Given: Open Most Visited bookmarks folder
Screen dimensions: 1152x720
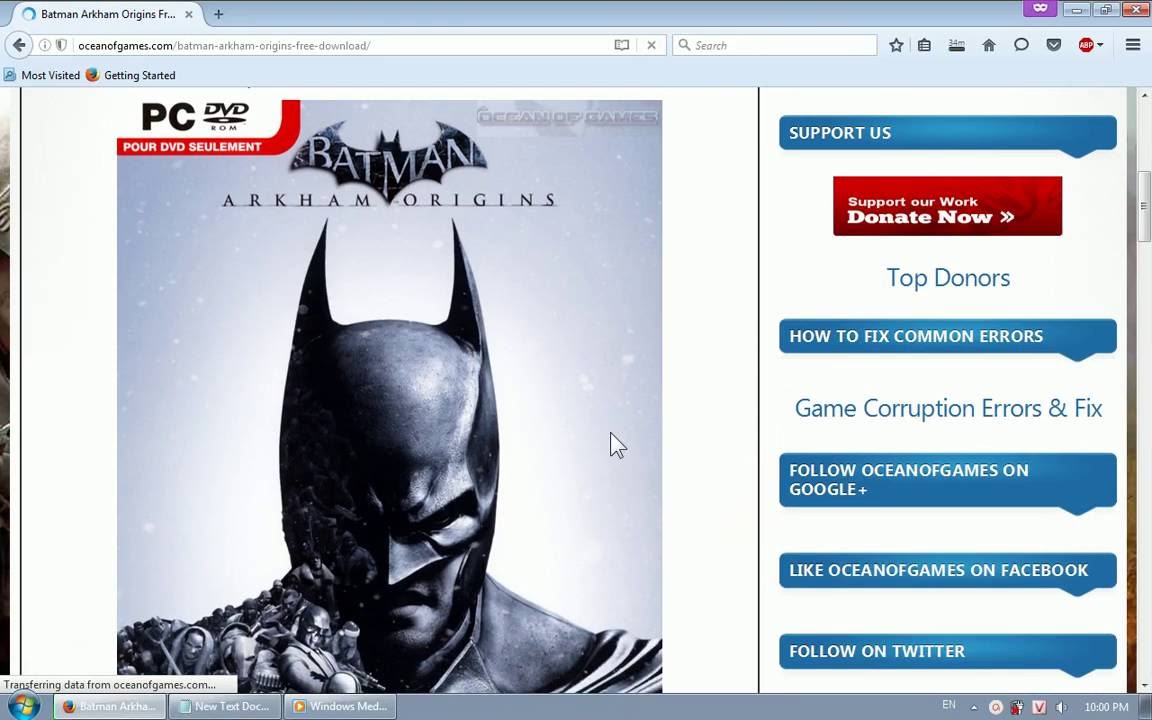Looking at the screenshot, I should tap(42, 75).
